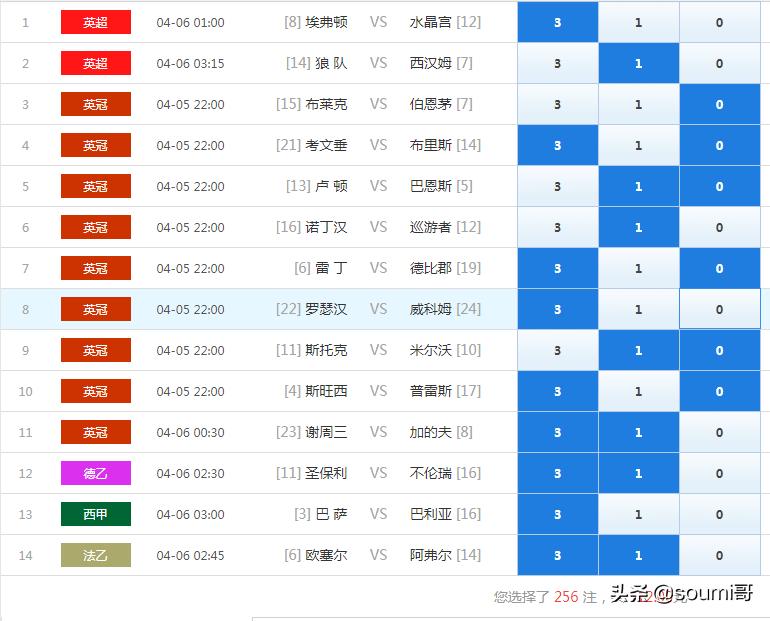Select home team 埃弗顿
770x621 pixels.
pyautogui.click(x=326, y=22)
